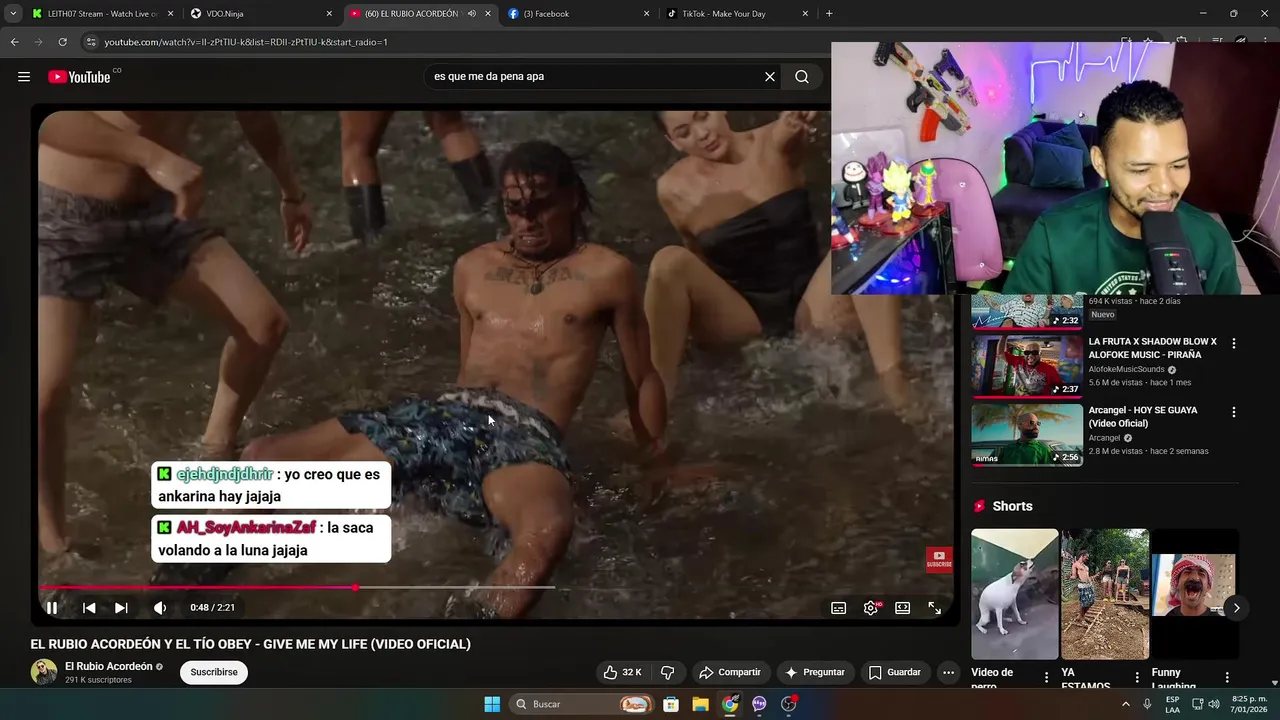Open Windows Start menu
The height and width of the screenshot is (720, 1280).
point(492,704)
